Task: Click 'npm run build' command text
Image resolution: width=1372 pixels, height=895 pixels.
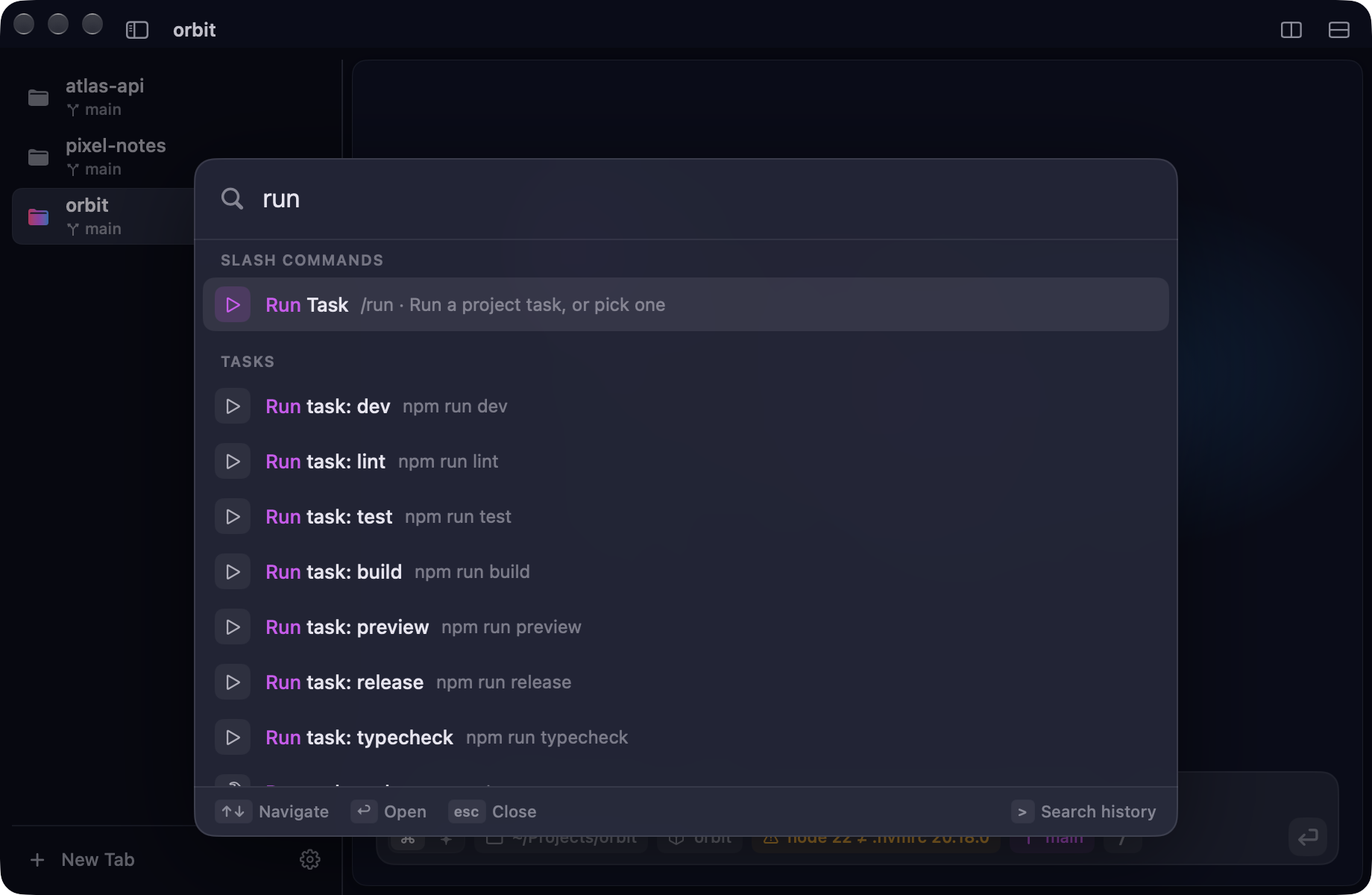Action: [472, 572]
